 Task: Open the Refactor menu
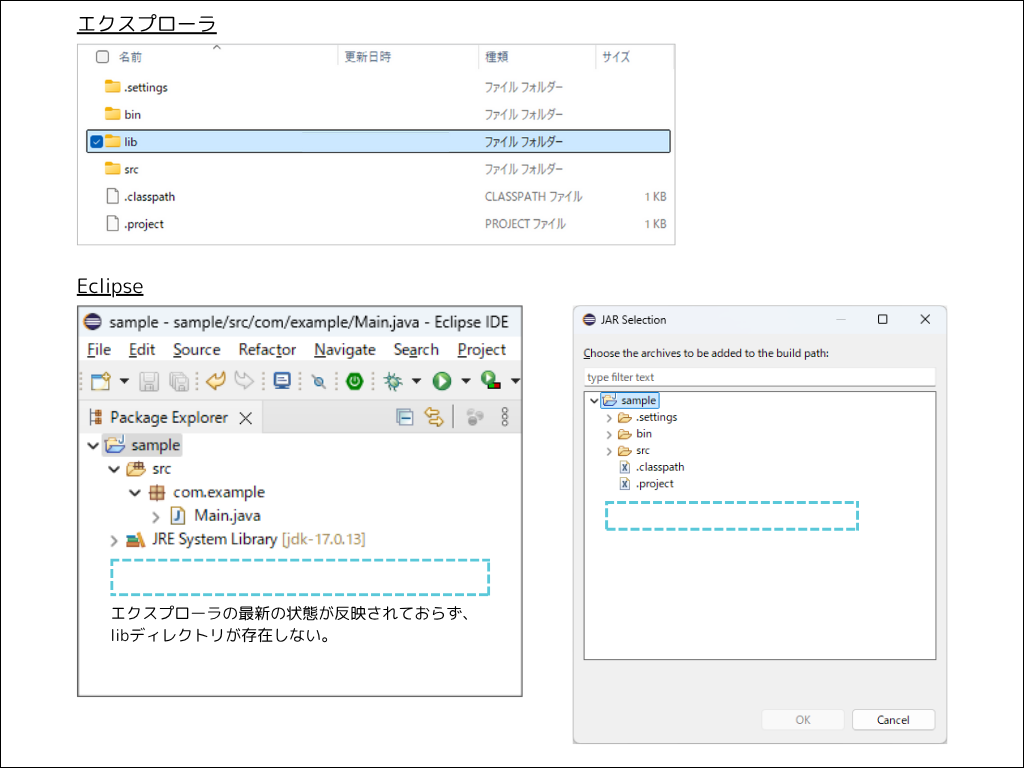pos(267,350)
